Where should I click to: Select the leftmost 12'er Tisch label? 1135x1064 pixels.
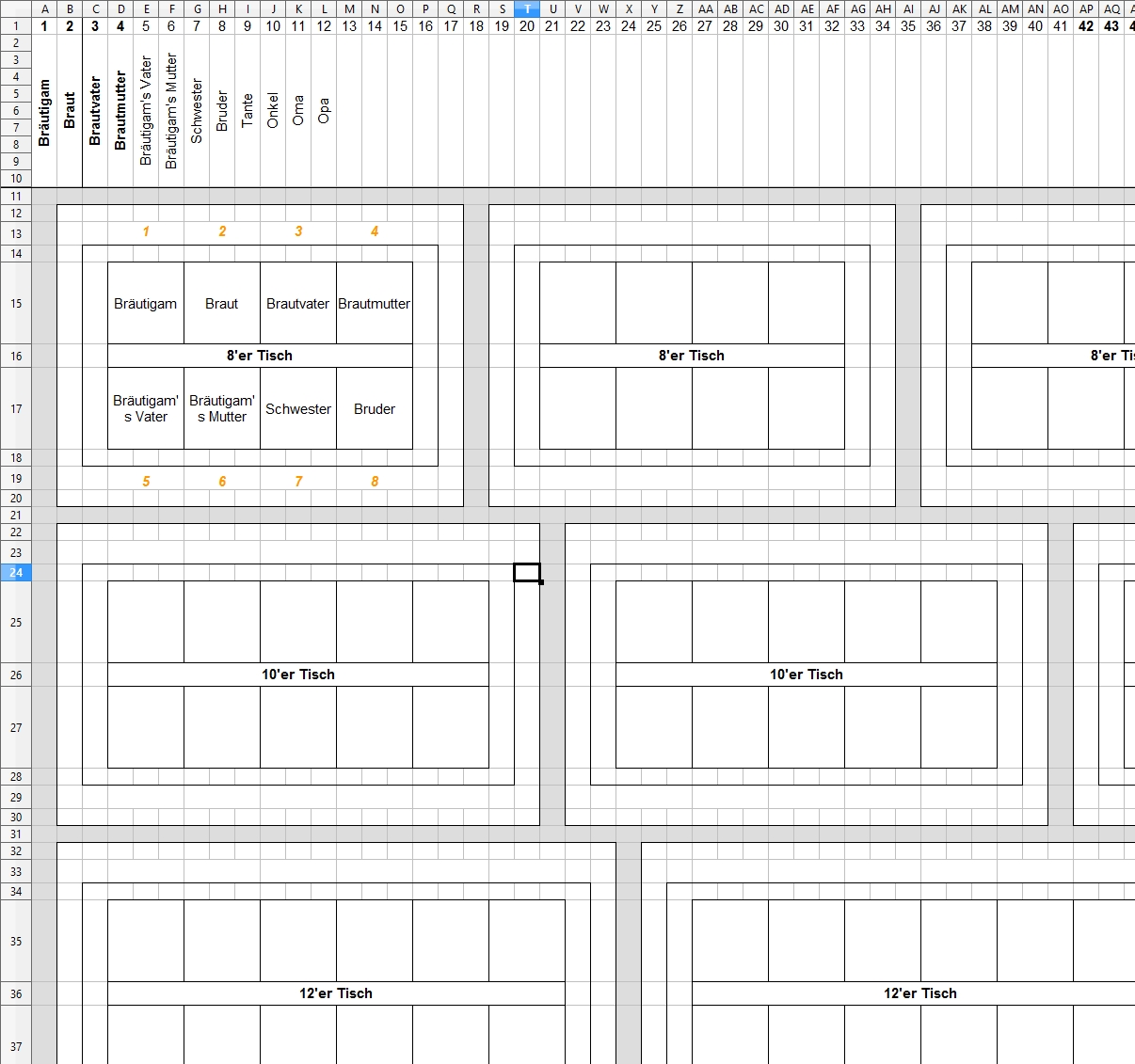click(x=336, y=993)
